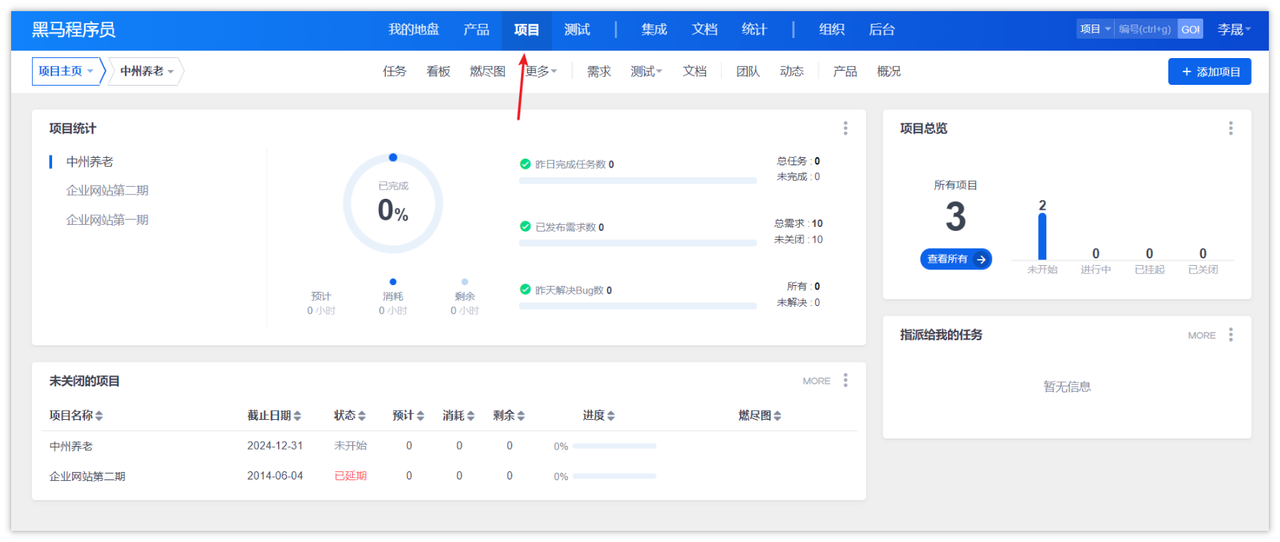The width and height of the screenshot is (1280, 542).
Task: Click the green check beside 昨日完成任务数
Action: point(525,164)
